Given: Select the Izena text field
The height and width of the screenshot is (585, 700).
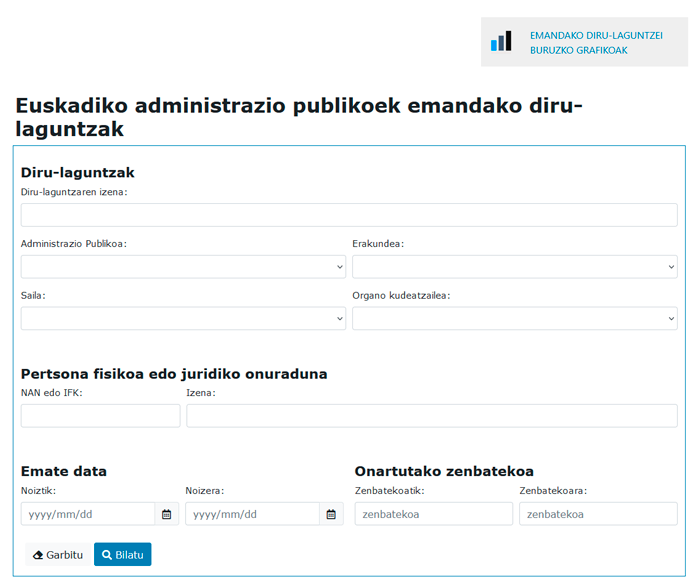Looking at the screenshot, I should [x=431, y=416].
